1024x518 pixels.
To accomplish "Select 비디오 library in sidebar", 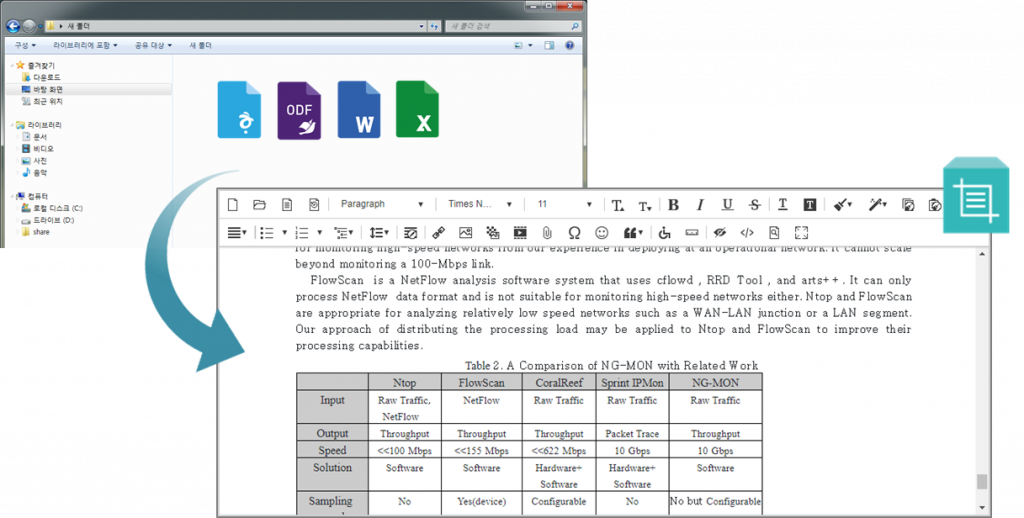I will pyautogui.click(x=43, y=149).
